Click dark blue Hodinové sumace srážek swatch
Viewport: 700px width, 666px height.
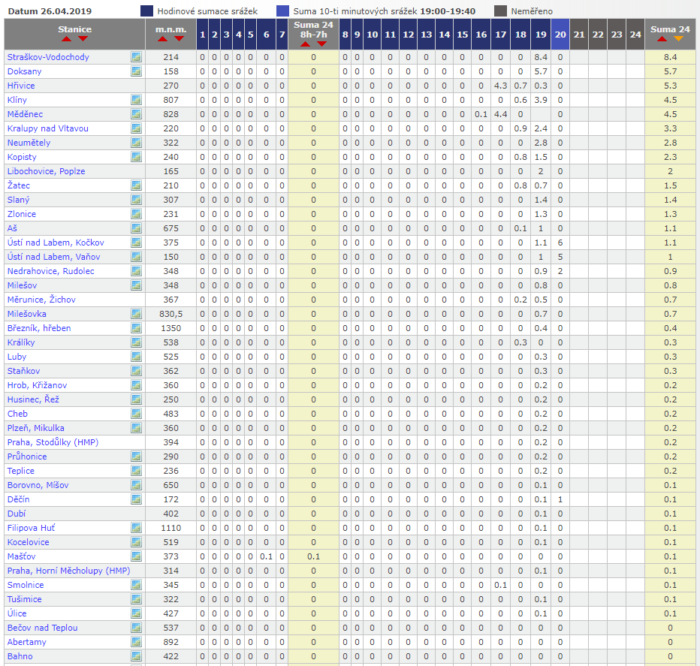pyautogui.click(x=147, y=11)
